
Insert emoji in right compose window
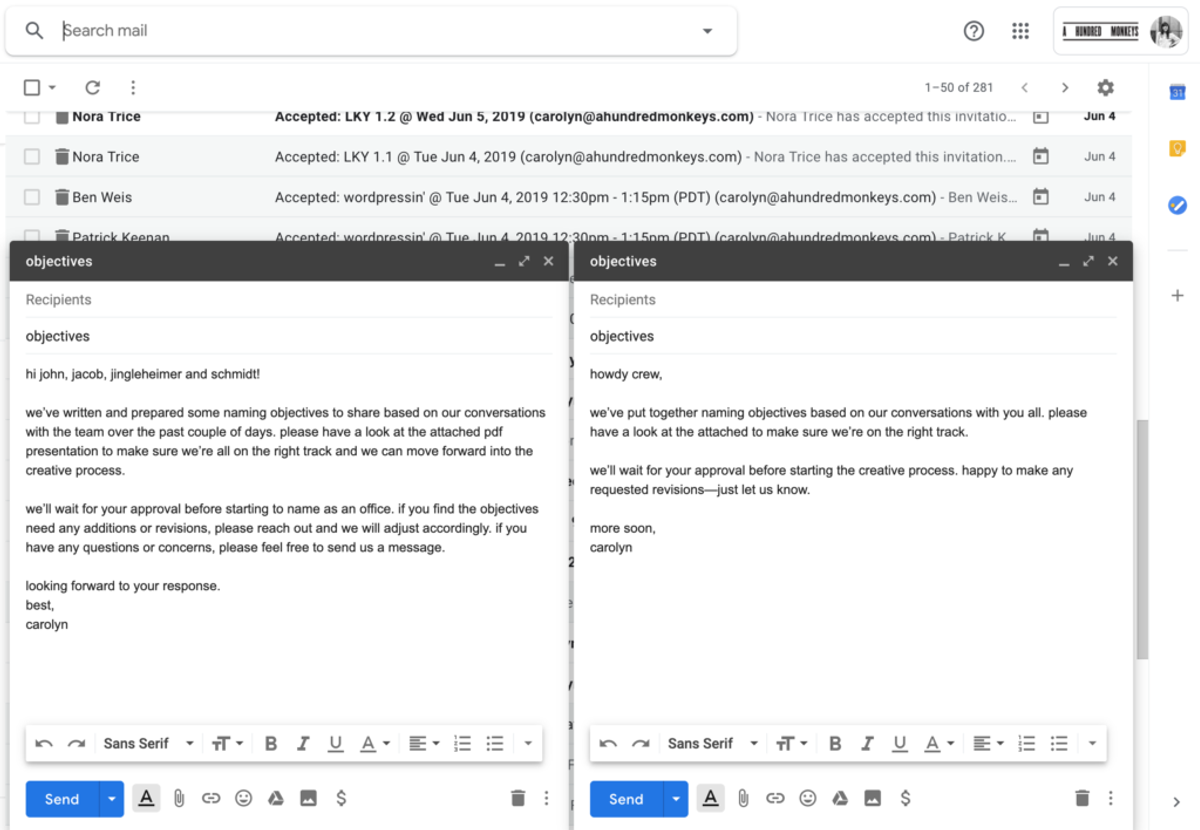(808, 798)
